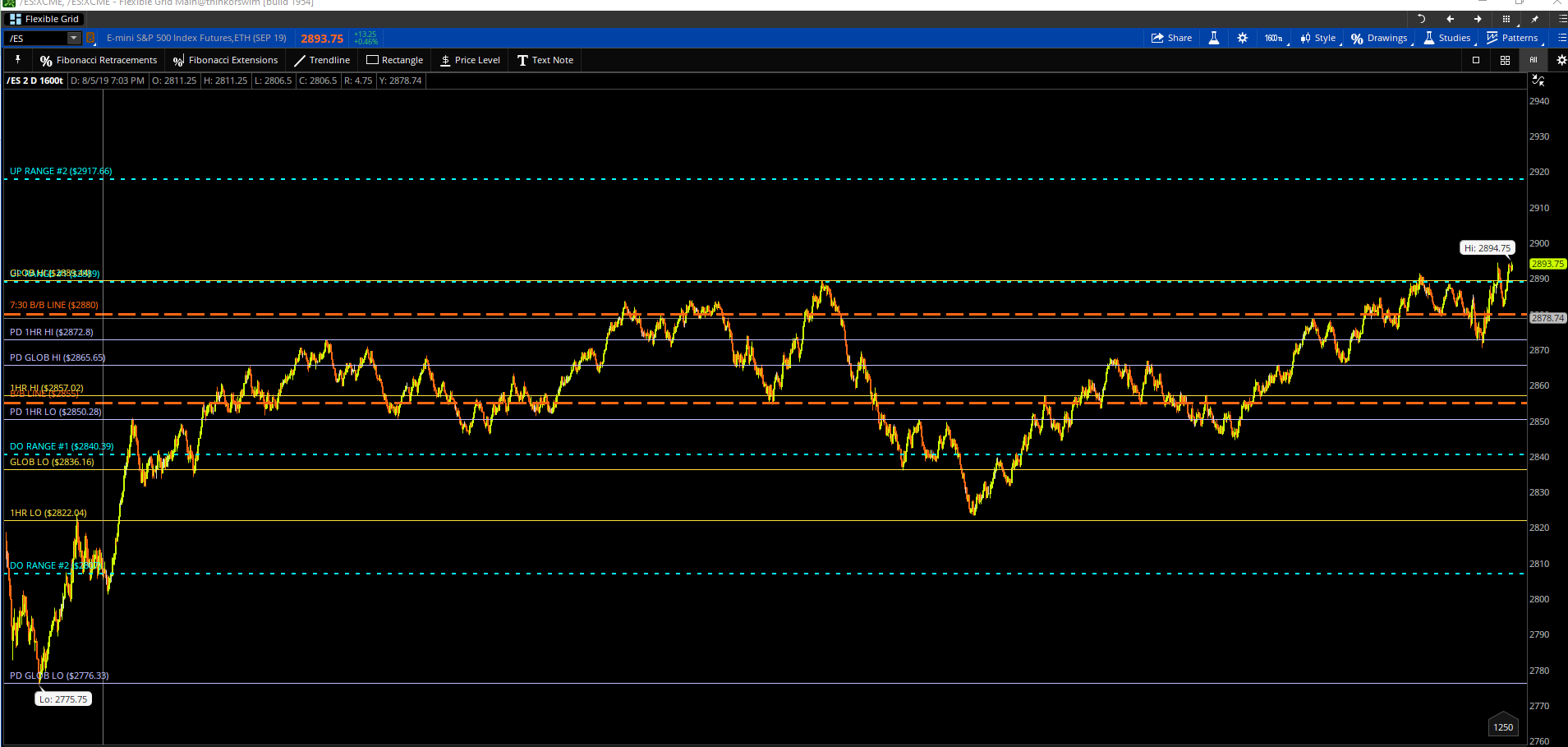Open the grid layout selector icon

1506,19
